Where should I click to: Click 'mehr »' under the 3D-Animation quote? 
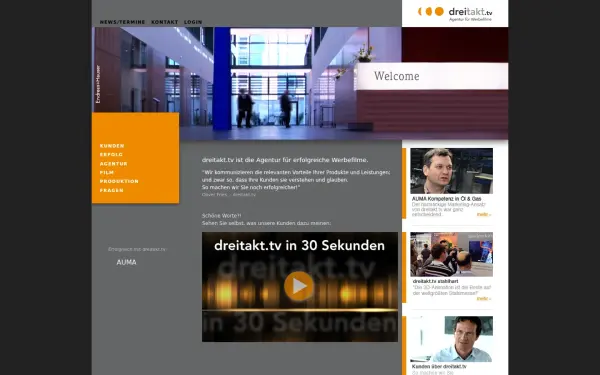click(484, 299)
